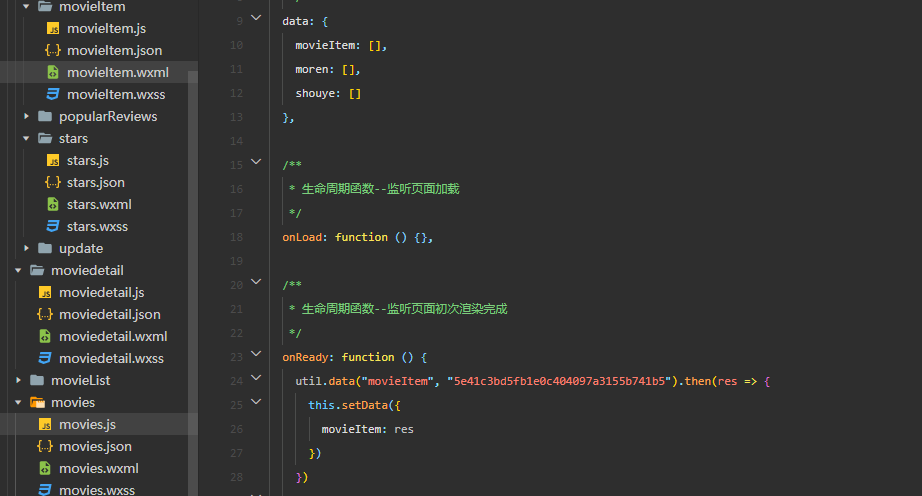Screen dimensions: 922x496
Task: Click the green icon of moviedetail.wxml
Action: (45, 337)
